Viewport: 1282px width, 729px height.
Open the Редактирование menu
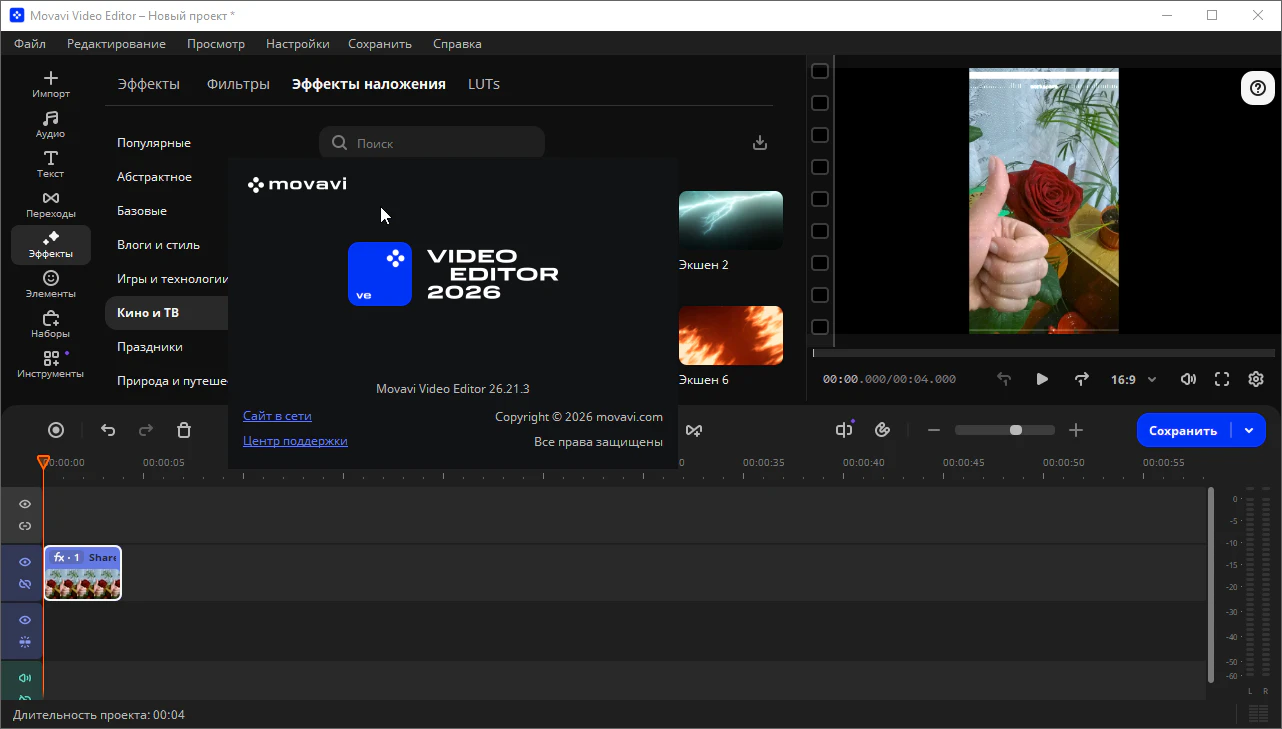tap(116, 44)
